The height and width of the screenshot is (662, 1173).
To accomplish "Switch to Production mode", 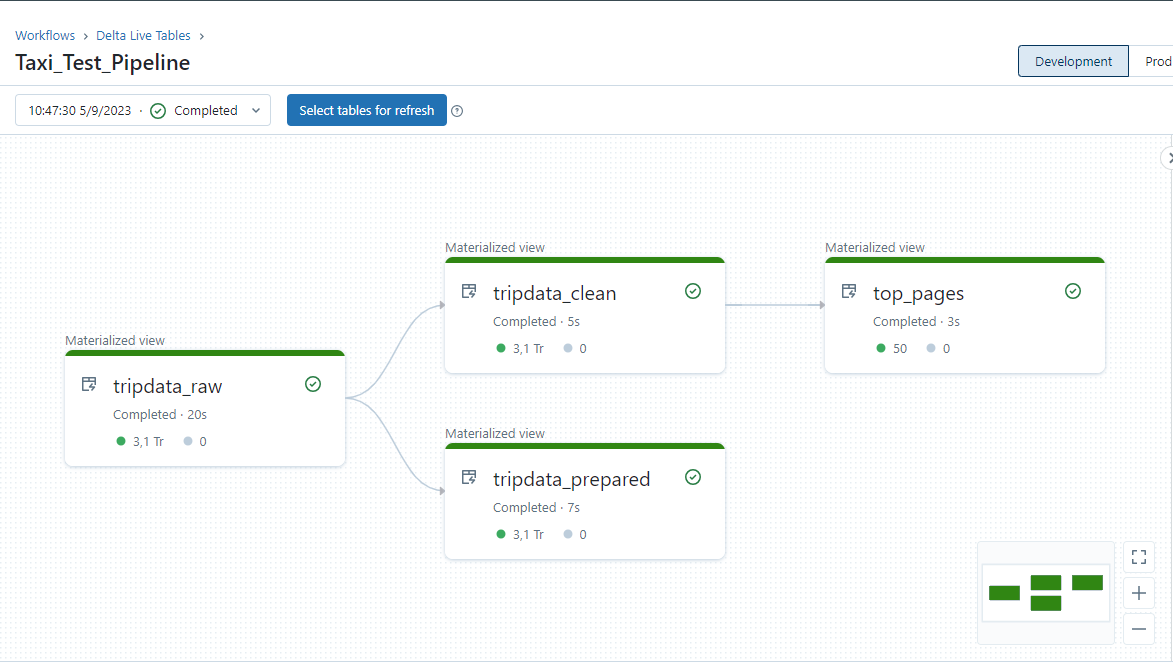I will pos(1157,61).
